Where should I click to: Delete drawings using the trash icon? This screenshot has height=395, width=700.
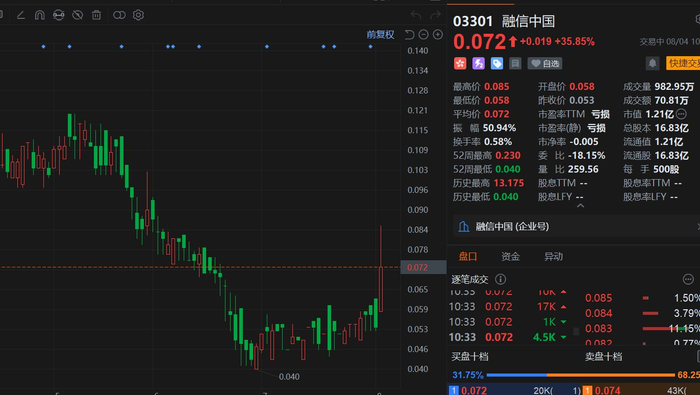(96, 15)
